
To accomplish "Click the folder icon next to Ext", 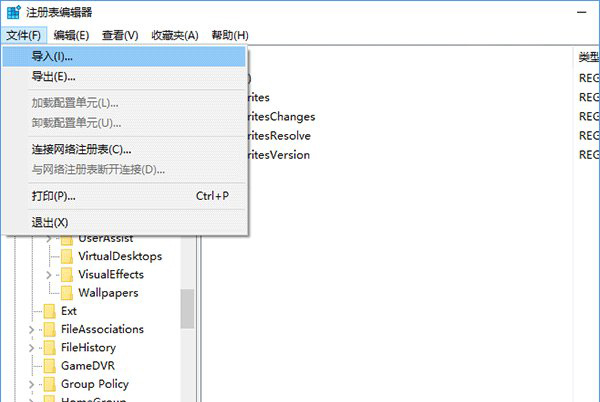I will point(49,311).
